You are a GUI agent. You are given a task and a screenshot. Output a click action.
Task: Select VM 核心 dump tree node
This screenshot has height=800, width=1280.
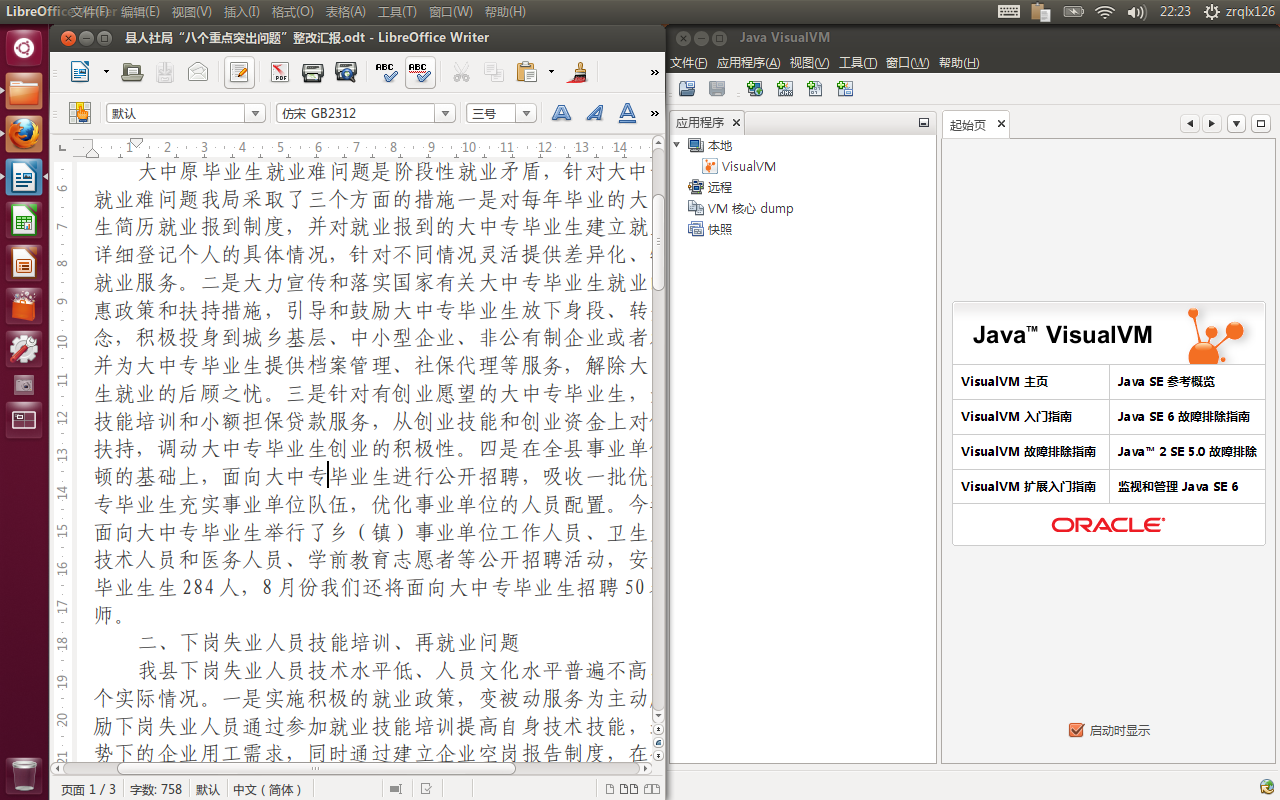(741, 208)
